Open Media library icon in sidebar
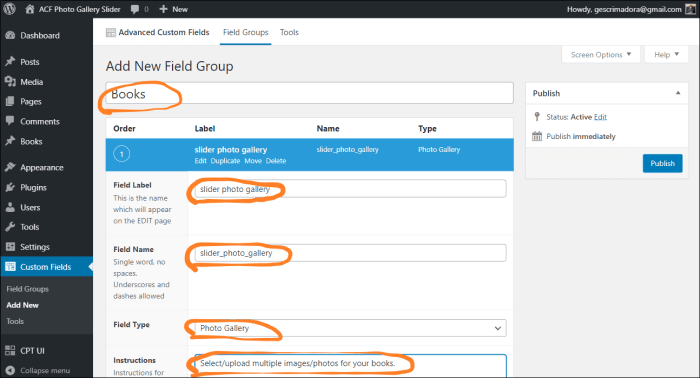 pyautogui.click(x=10, y=82)
